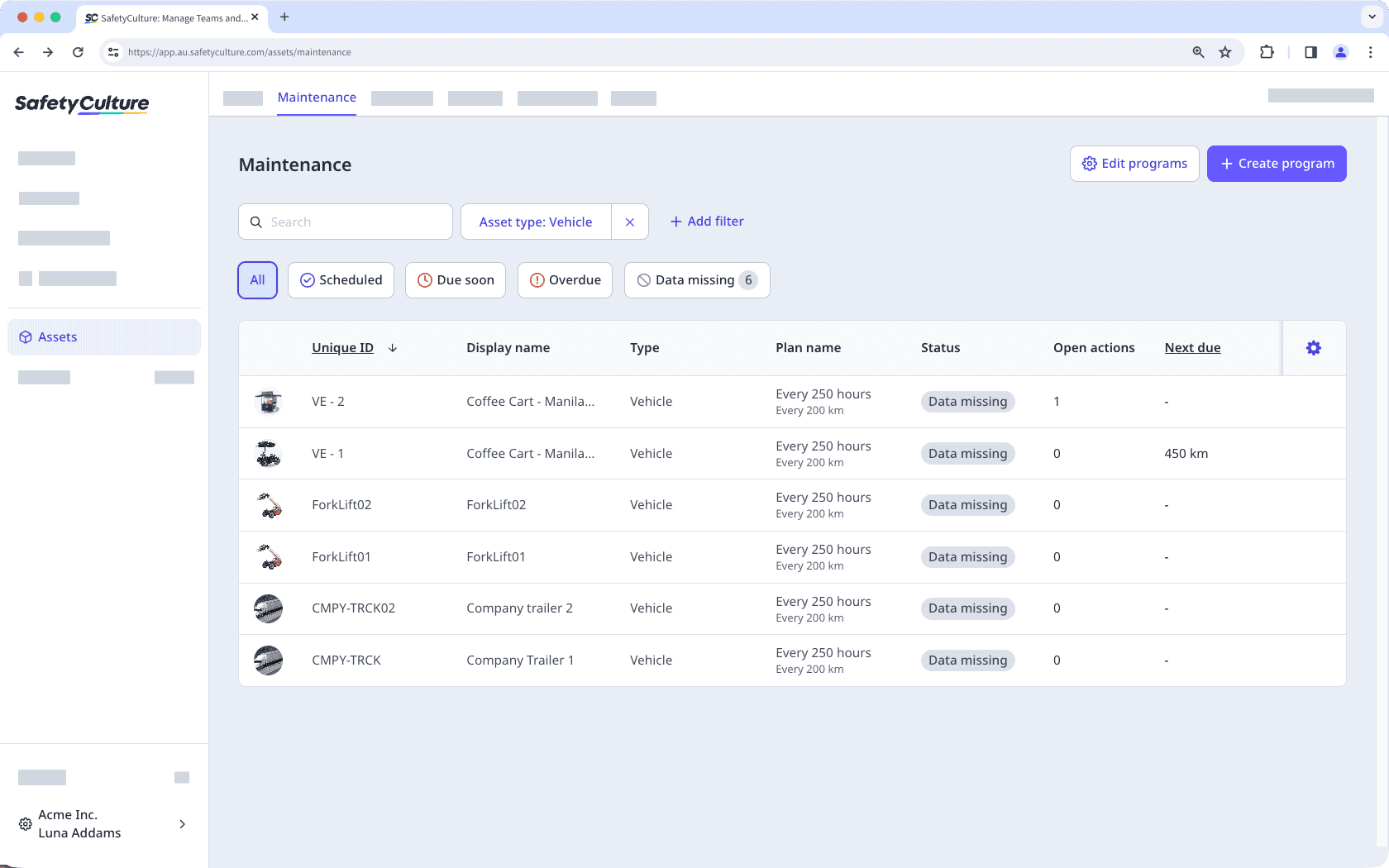The width and height of the screenshot is (1389, 868).
Task: Select the Scheduled status filter
Action: (341, 280)
